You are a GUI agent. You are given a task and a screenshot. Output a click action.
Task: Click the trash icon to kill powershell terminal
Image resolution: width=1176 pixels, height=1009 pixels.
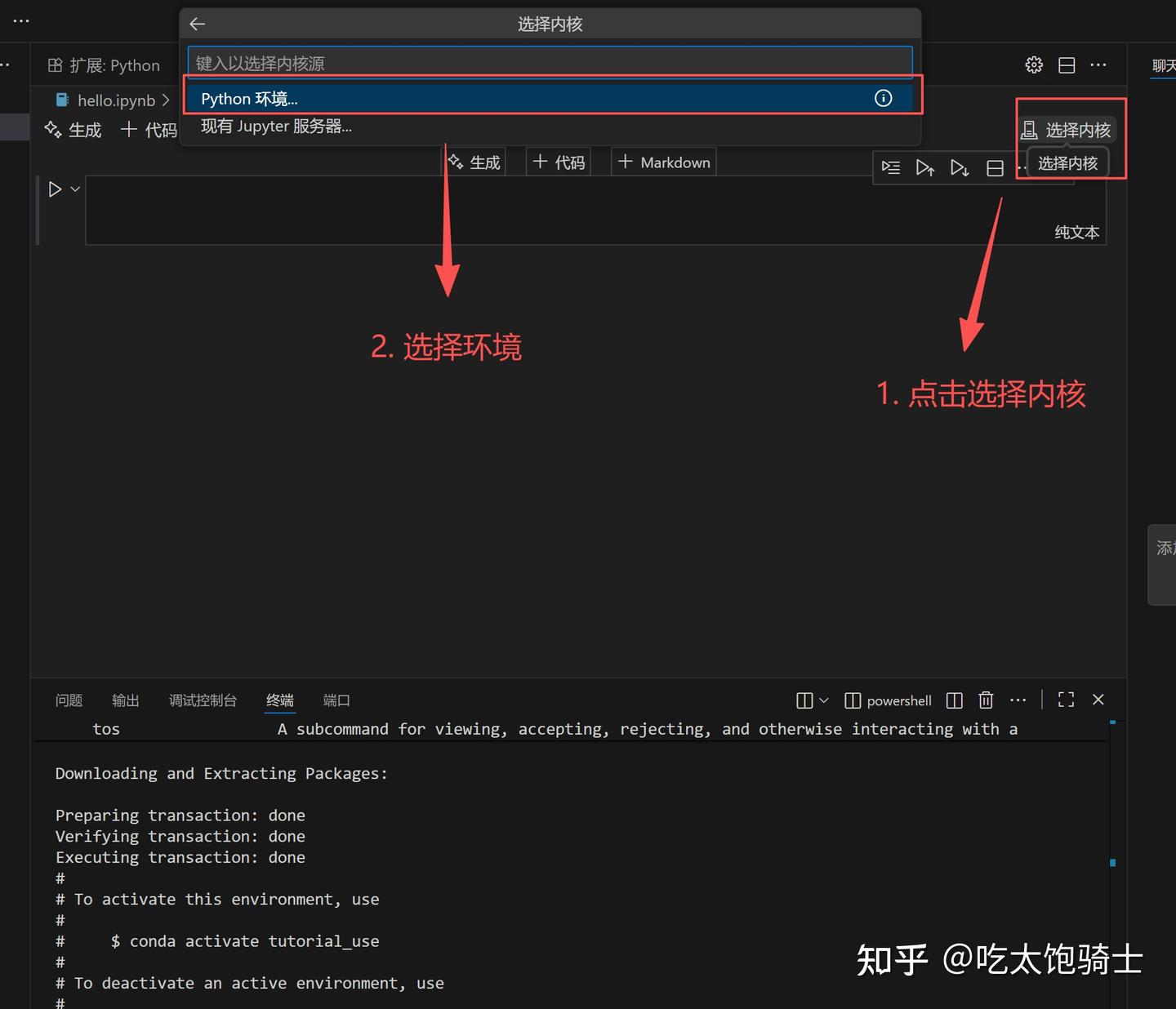pyautogui.click(x=986, y=700)
